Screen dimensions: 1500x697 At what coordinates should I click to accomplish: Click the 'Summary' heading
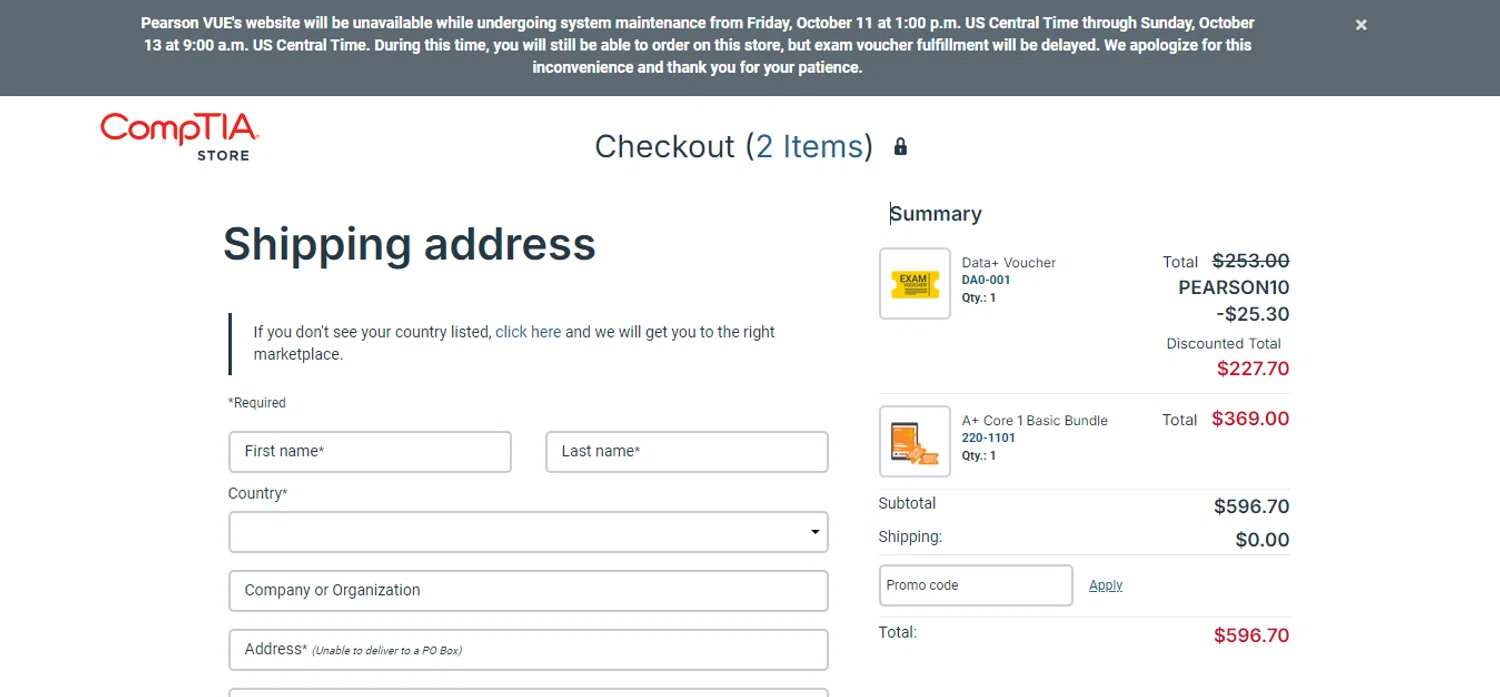(936, 214)
